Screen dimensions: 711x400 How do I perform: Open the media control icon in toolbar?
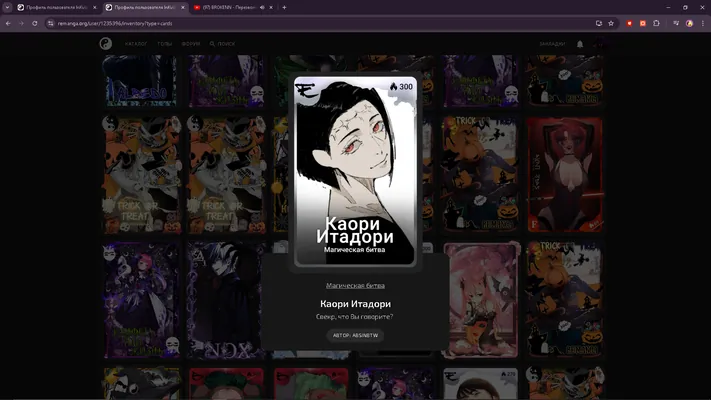pos(676,23)
